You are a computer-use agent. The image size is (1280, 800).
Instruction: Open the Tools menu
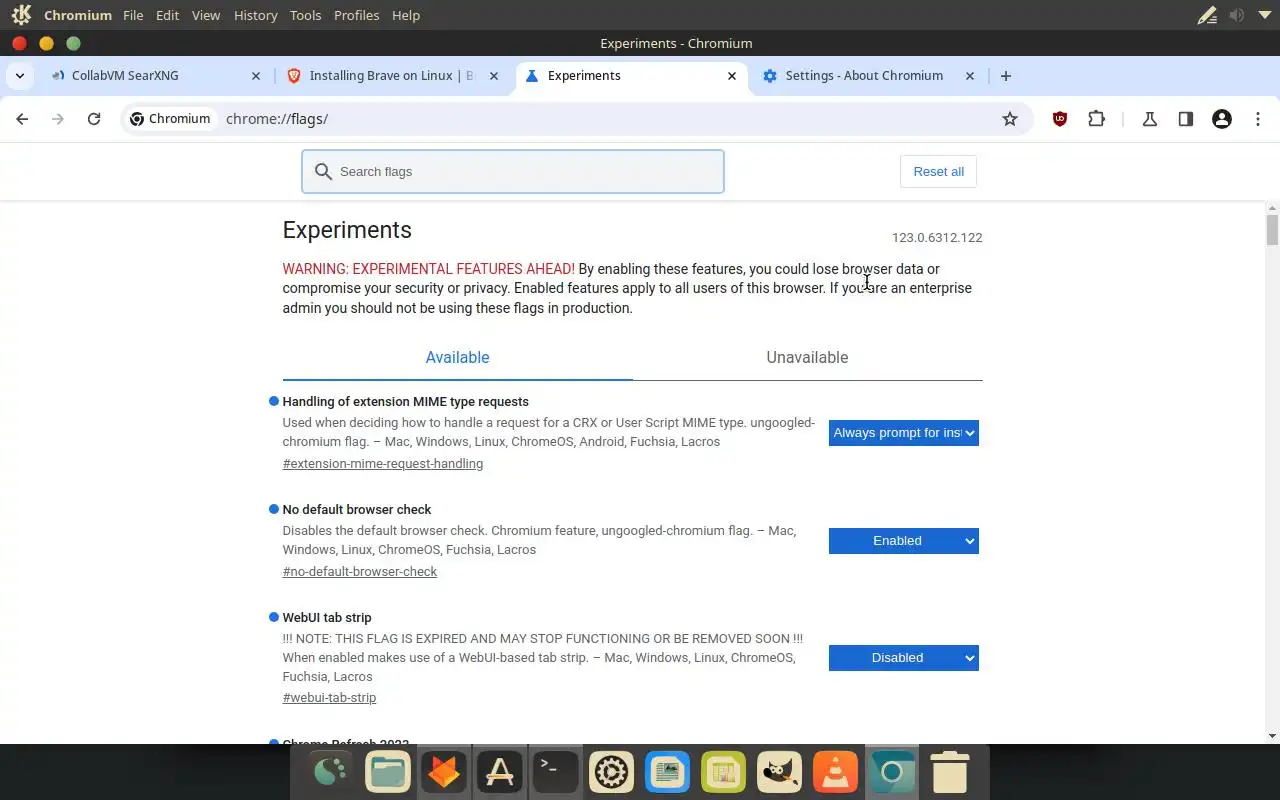point(305,15)
